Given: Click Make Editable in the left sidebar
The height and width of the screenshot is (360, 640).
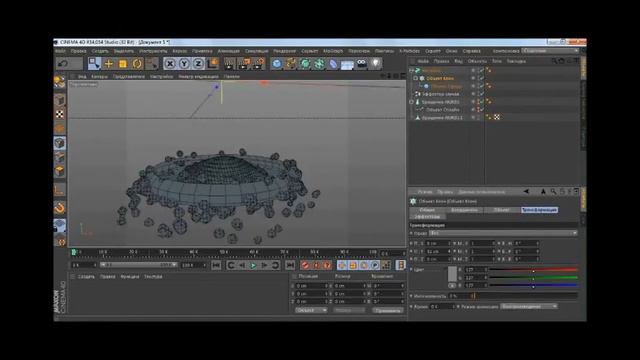Looking at the screenshot, I should pyautogui.click(x=60, y=82).
